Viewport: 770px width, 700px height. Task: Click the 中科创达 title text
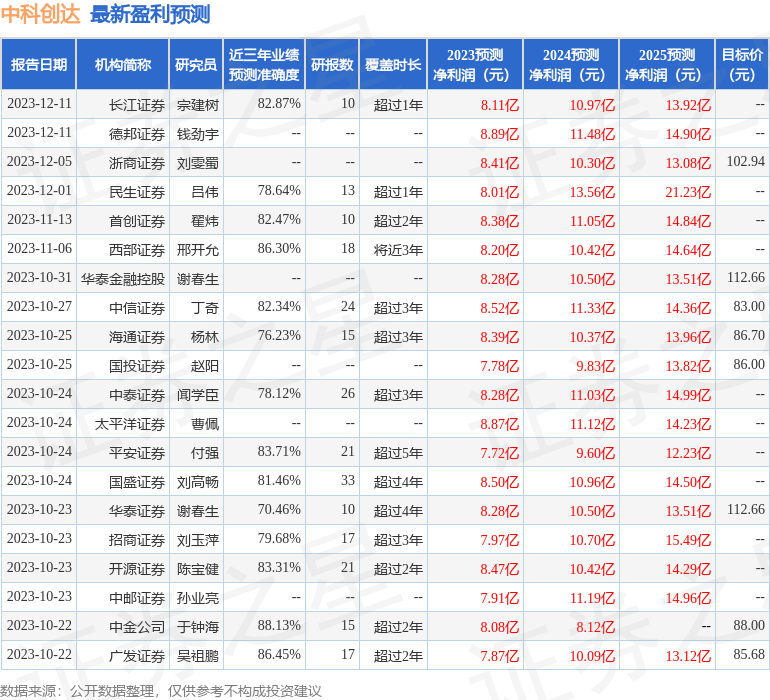40,14
